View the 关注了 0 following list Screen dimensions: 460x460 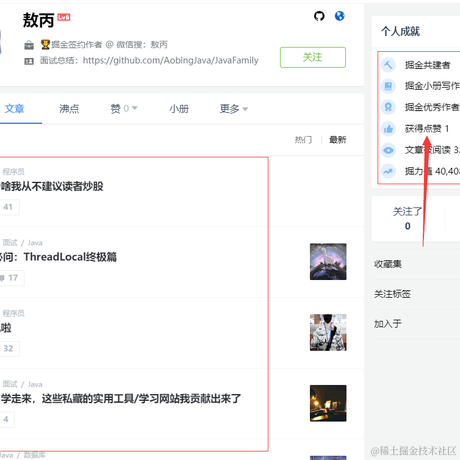coord(407,219)
